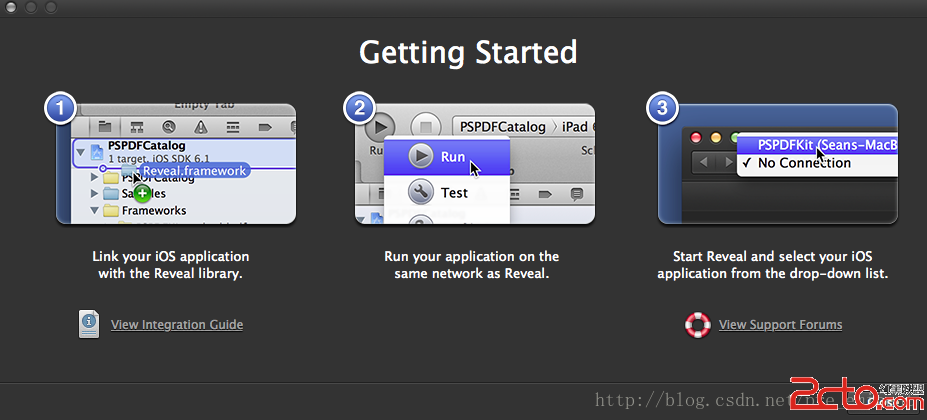The height and width of the screenshot is (420, 927).
Task: Click the 'Link your iOS application' description
Action: coord(171,266)
